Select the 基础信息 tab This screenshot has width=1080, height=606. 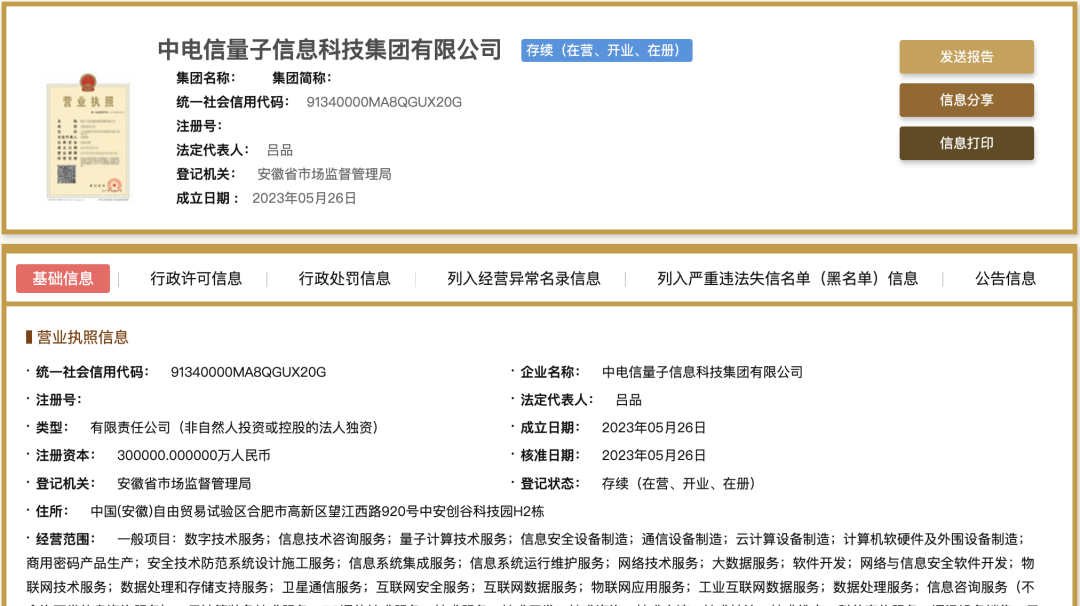tap(63, 278)
